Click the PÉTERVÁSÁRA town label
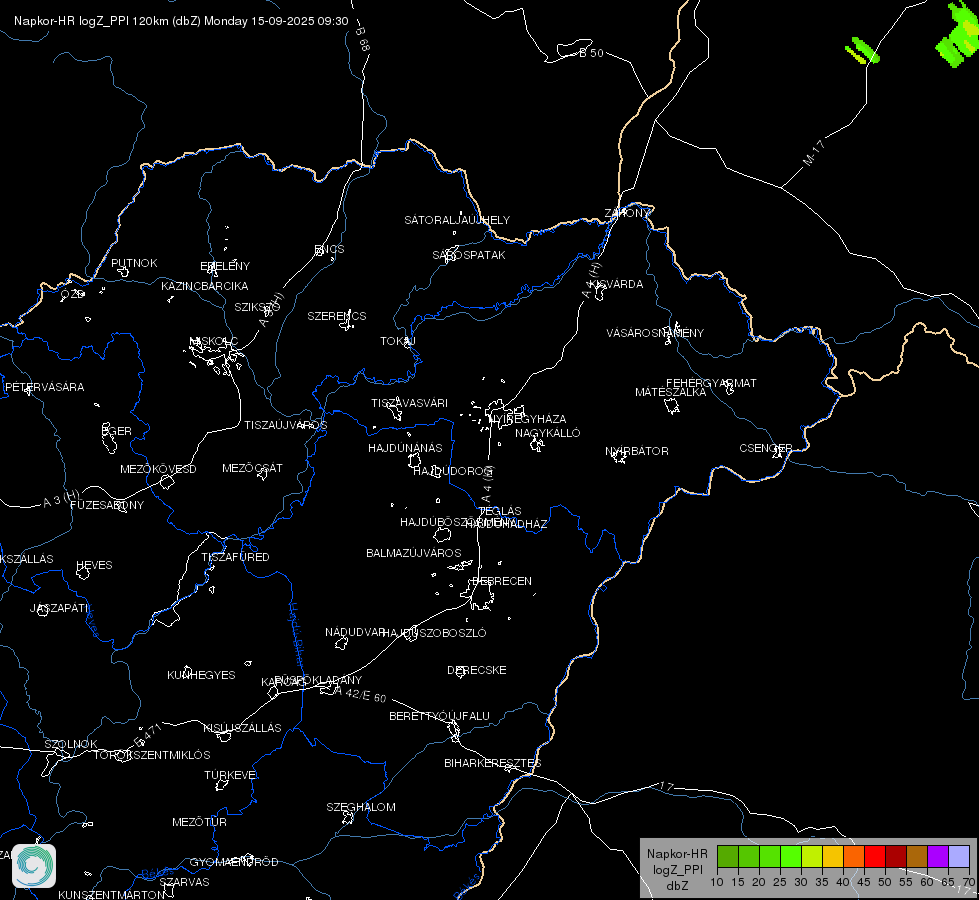Image resolution: width=979 pixels, height=900 pixels. [x=44, y=387]
